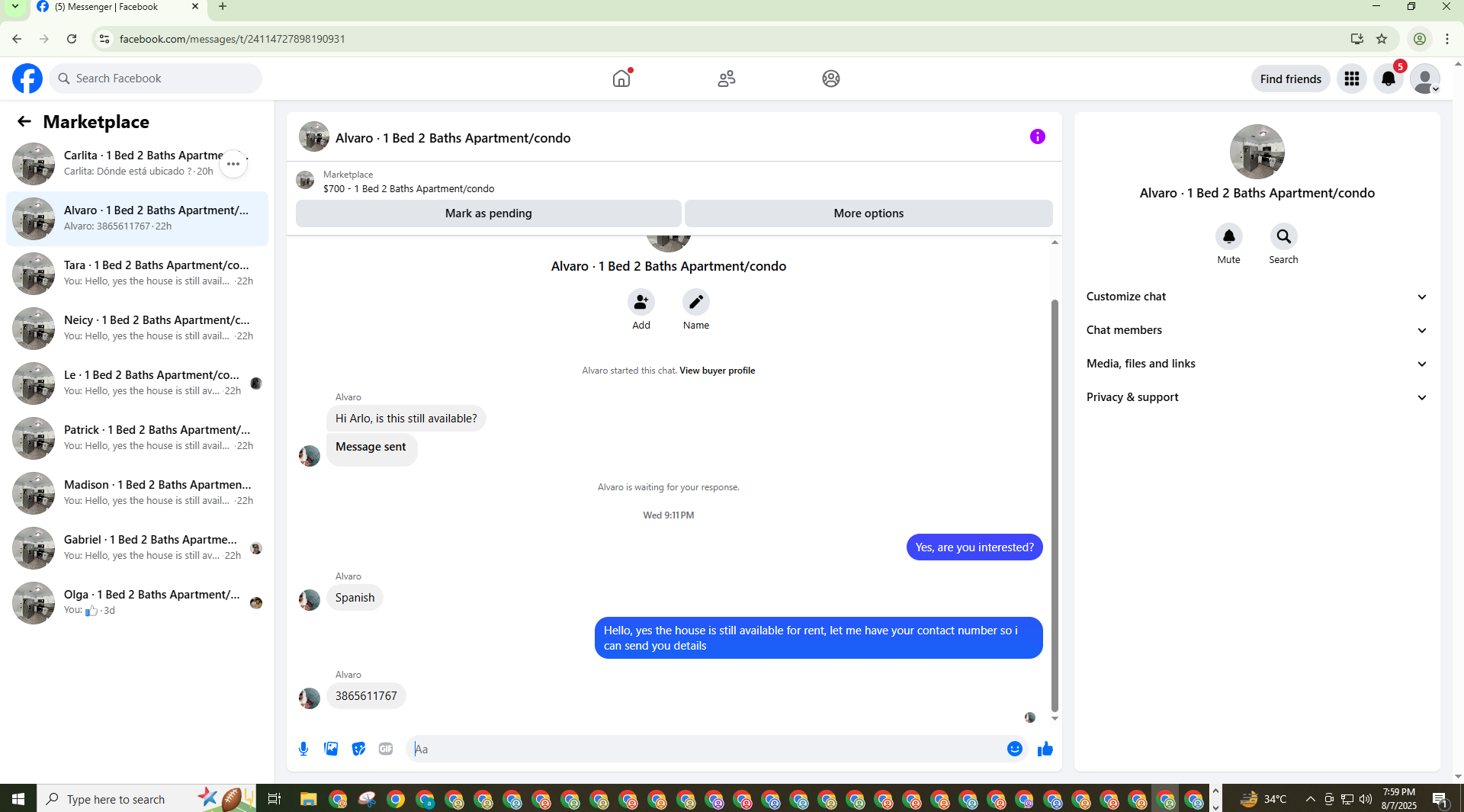Bookmark this page with star icon
The height and width of the screenshot is (812, 1464).
click(x=1382, y=39)
